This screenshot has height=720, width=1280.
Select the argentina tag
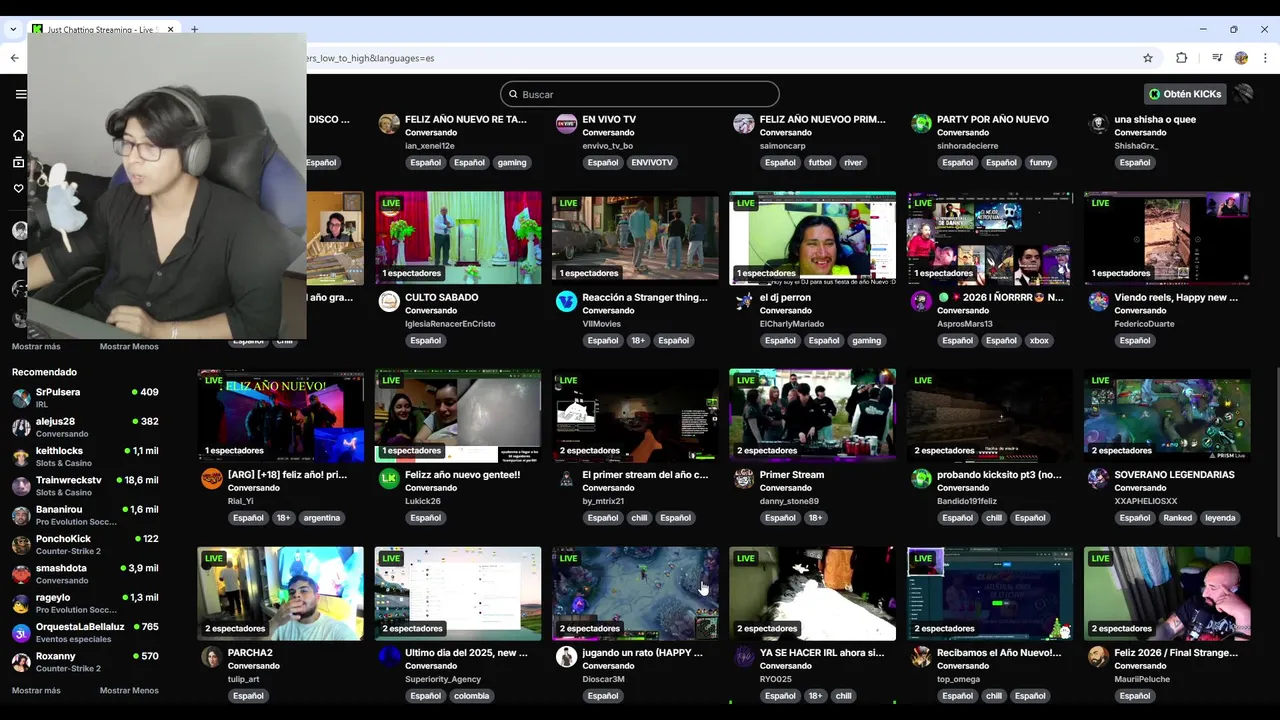[x=322, y=518]
